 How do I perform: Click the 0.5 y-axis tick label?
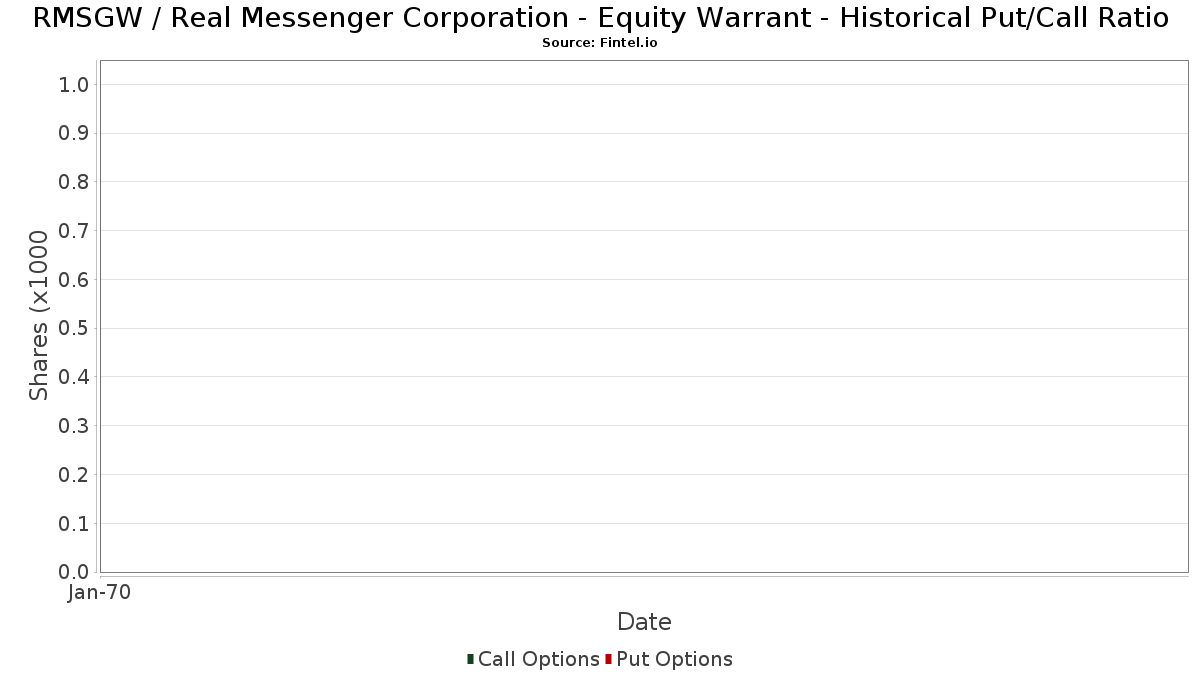[x=75, y=329]
